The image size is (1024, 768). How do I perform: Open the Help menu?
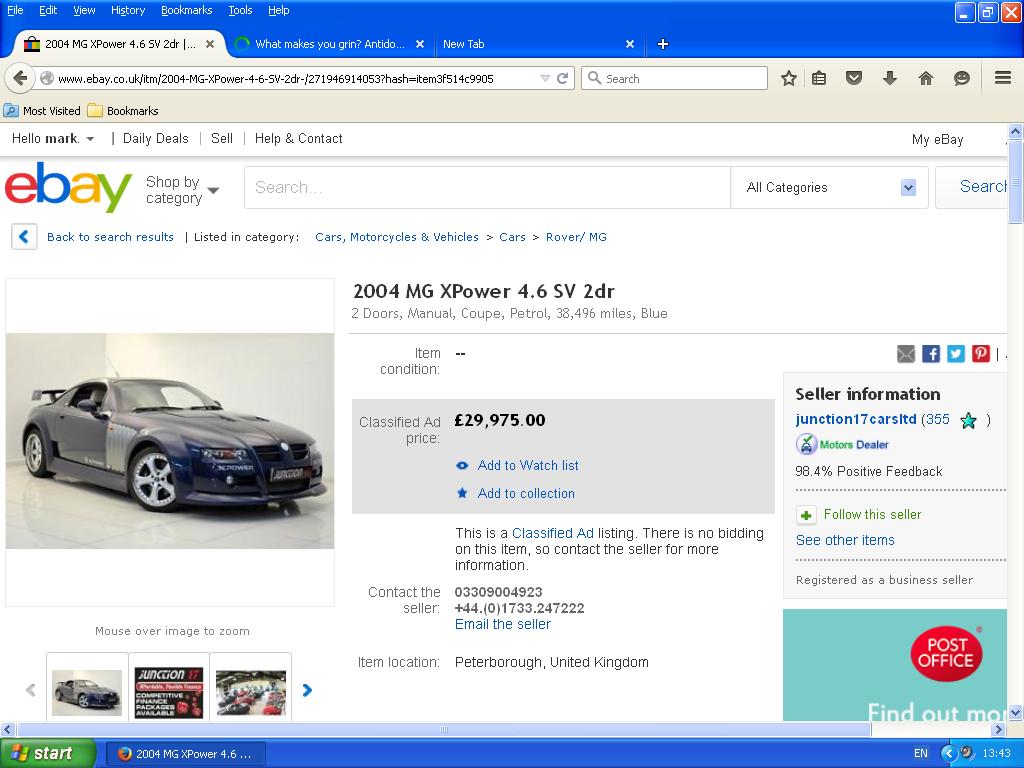(278, 10)
